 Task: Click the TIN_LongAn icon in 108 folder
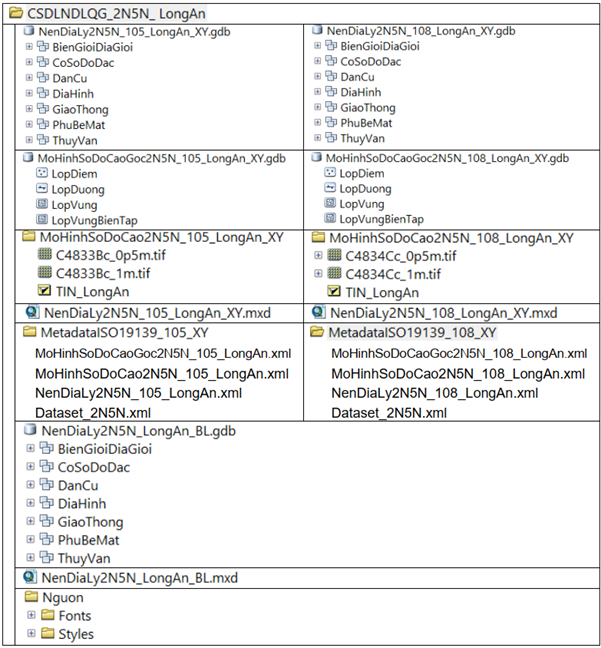333,292
